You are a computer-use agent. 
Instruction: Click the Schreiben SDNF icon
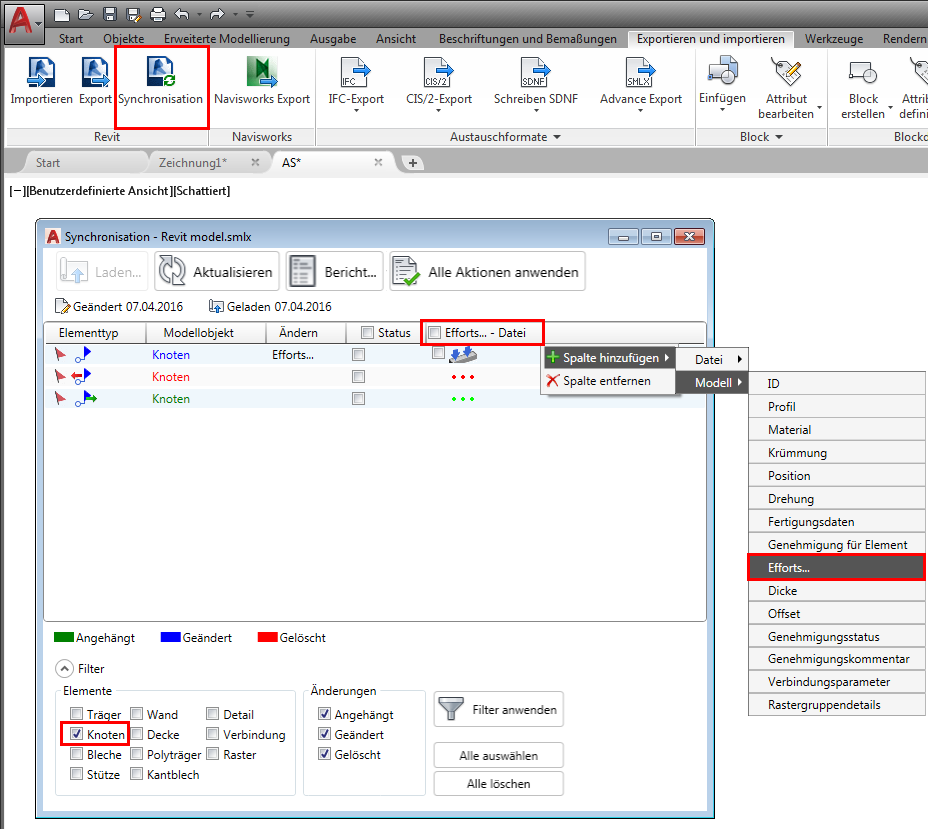point(536,72)
